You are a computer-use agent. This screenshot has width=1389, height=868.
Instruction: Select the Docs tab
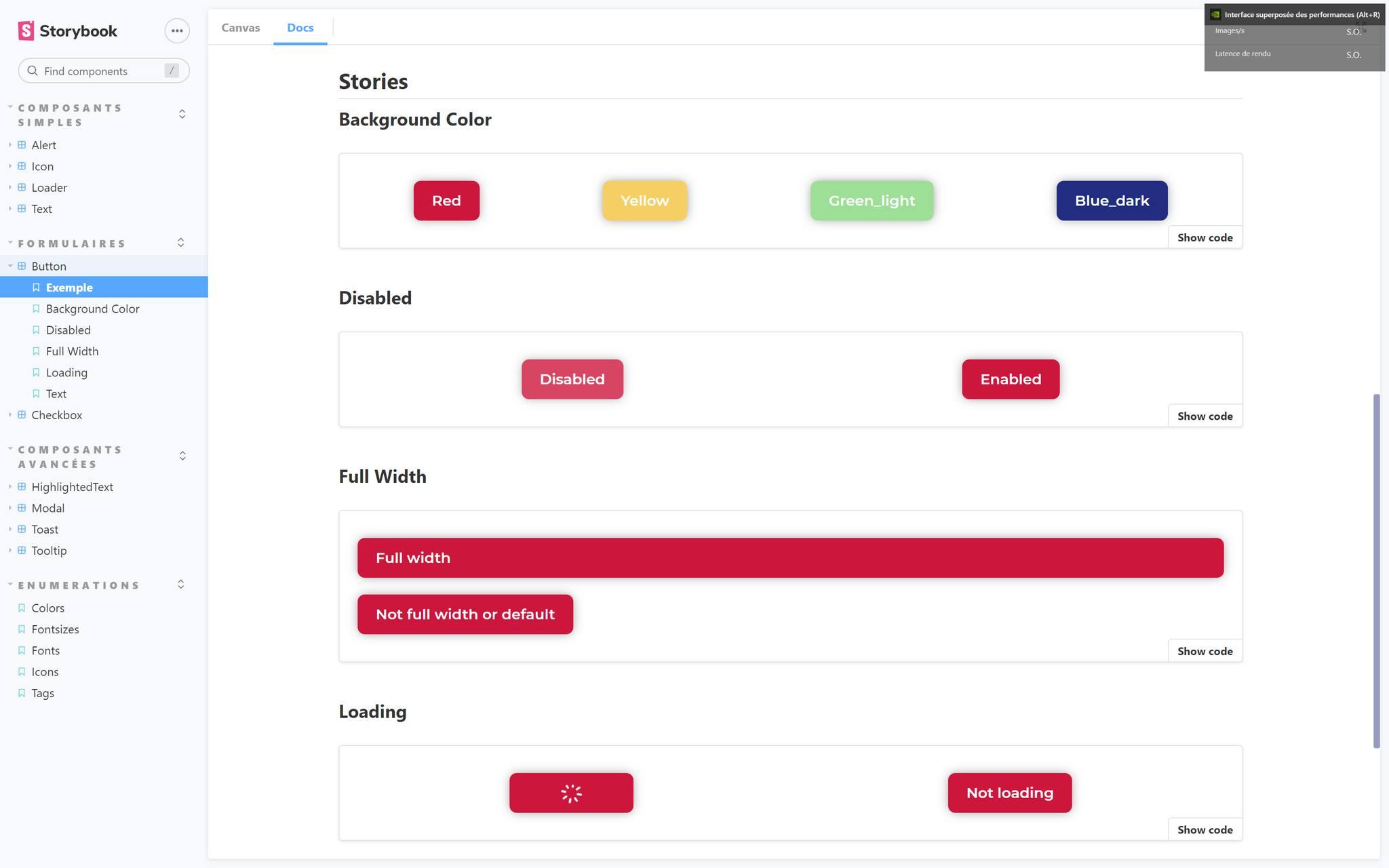point(300,28)
